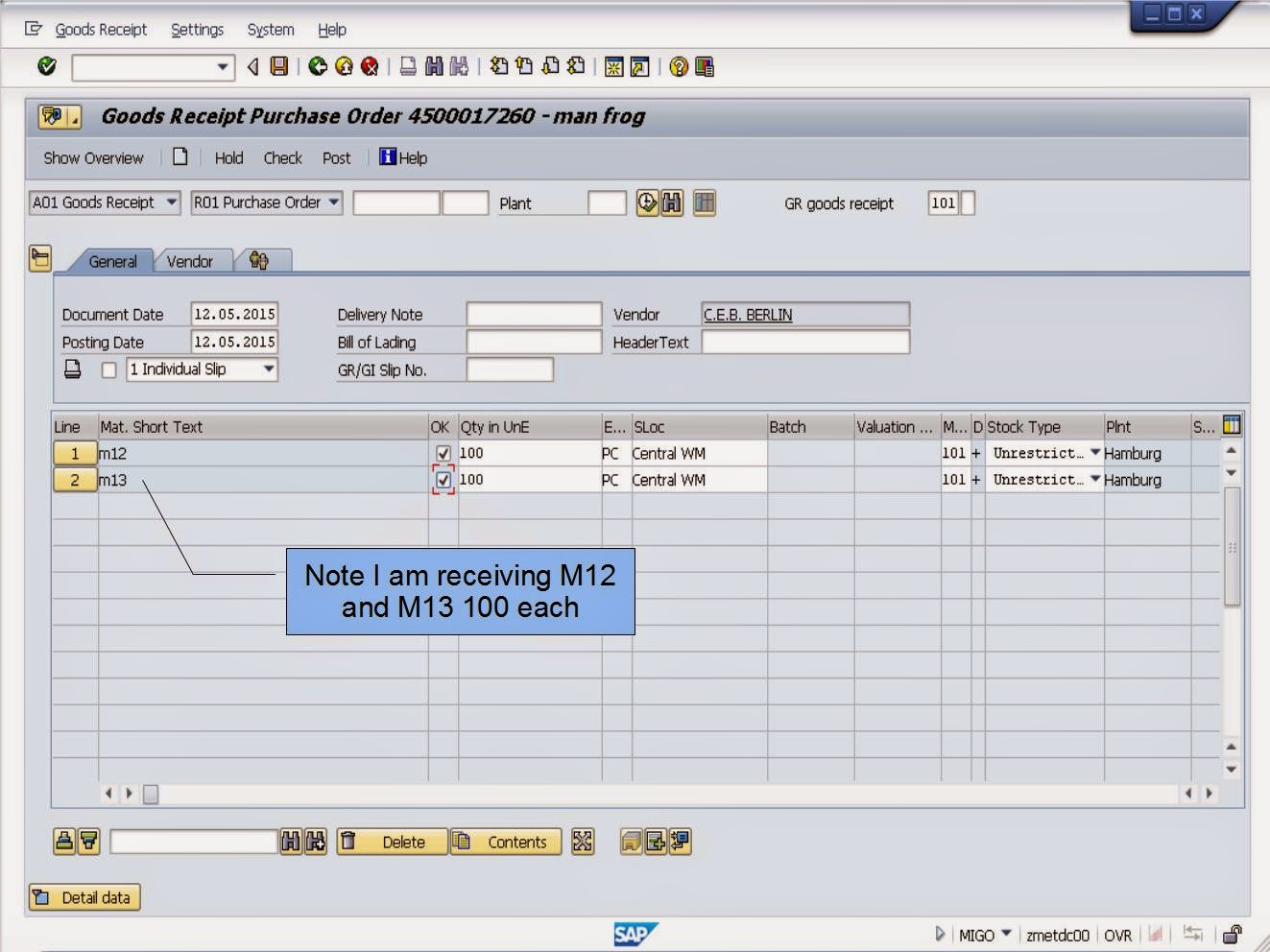Open the item detail search binoculars below table

click(x=291, y=841)
